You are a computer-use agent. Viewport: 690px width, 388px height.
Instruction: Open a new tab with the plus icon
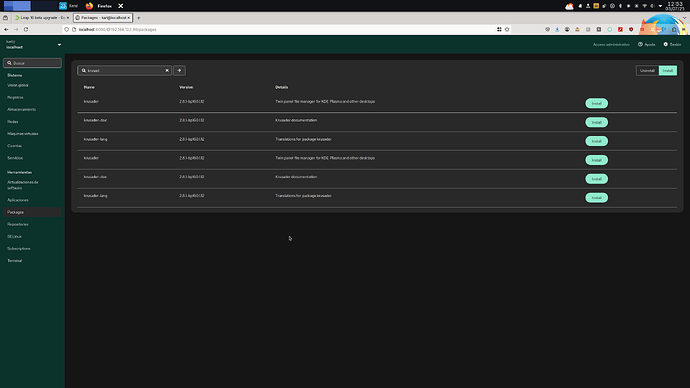click(139, 18)
